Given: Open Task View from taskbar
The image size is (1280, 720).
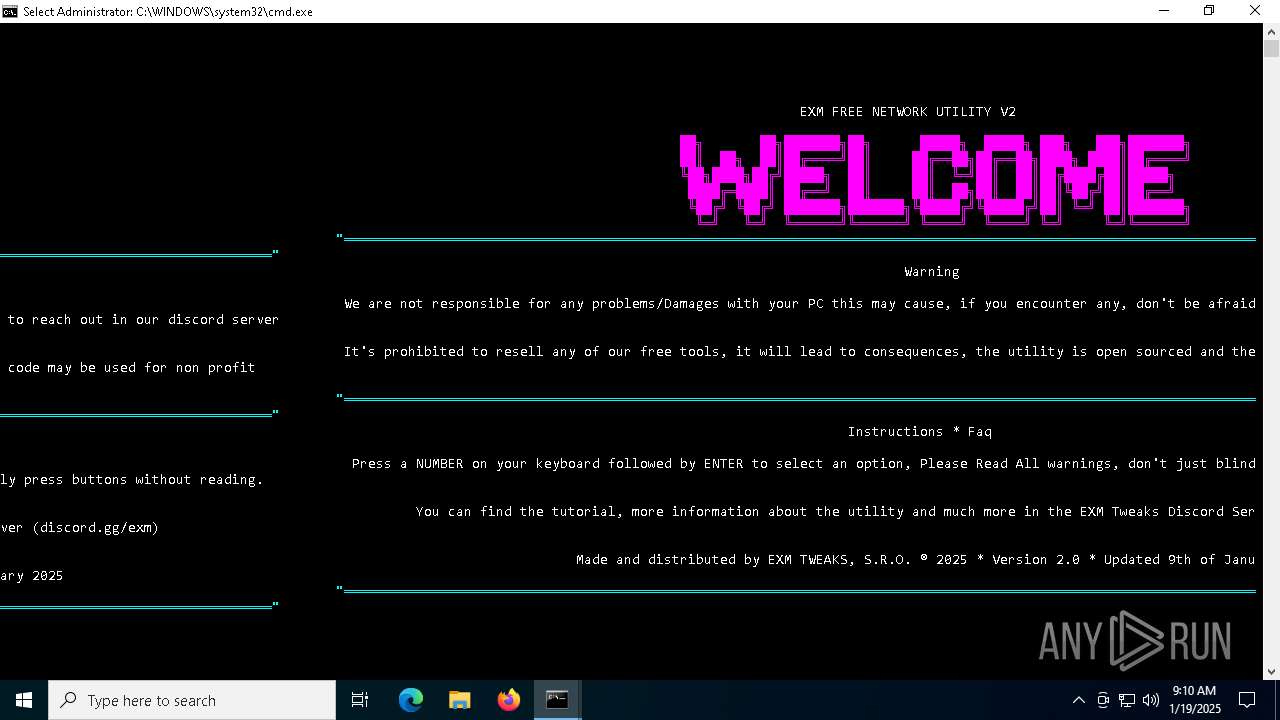Looking at the screenshot, I should click(x=360, y=700).
